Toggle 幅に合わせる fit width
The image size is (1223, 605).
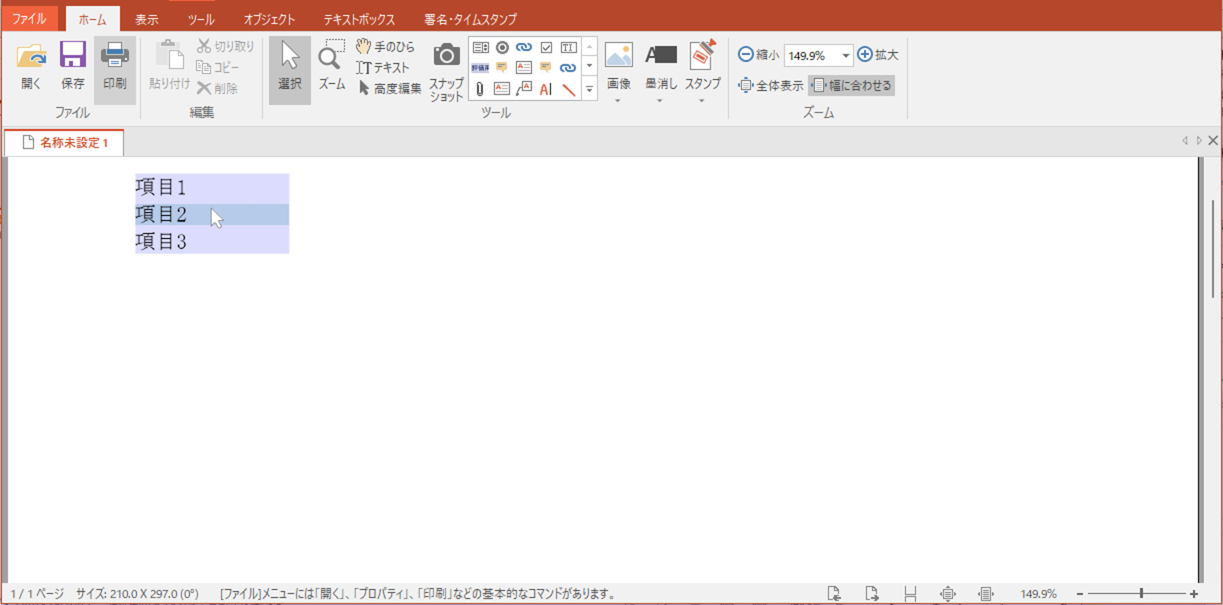tap(851, 86)
